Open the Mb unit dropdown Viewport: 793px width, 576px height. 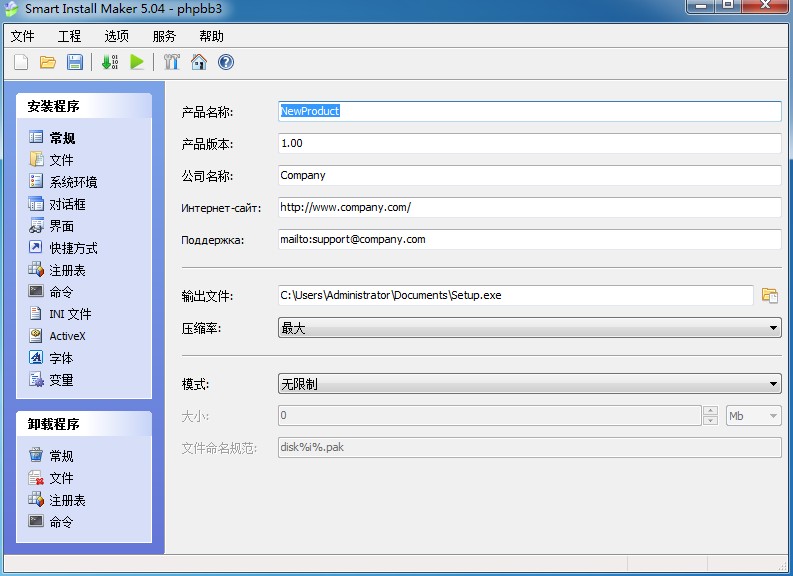pos(754,416)
